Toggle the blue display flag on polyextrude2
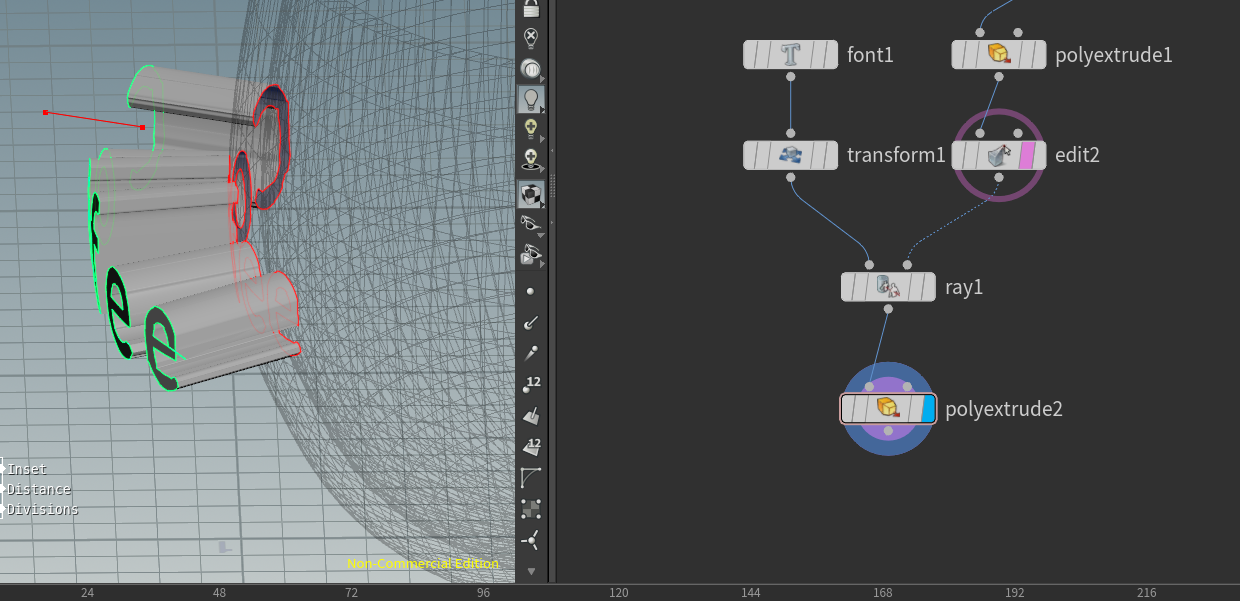Screen dimensions: 1240x601 pyautogui.click(x=928, y=409)
